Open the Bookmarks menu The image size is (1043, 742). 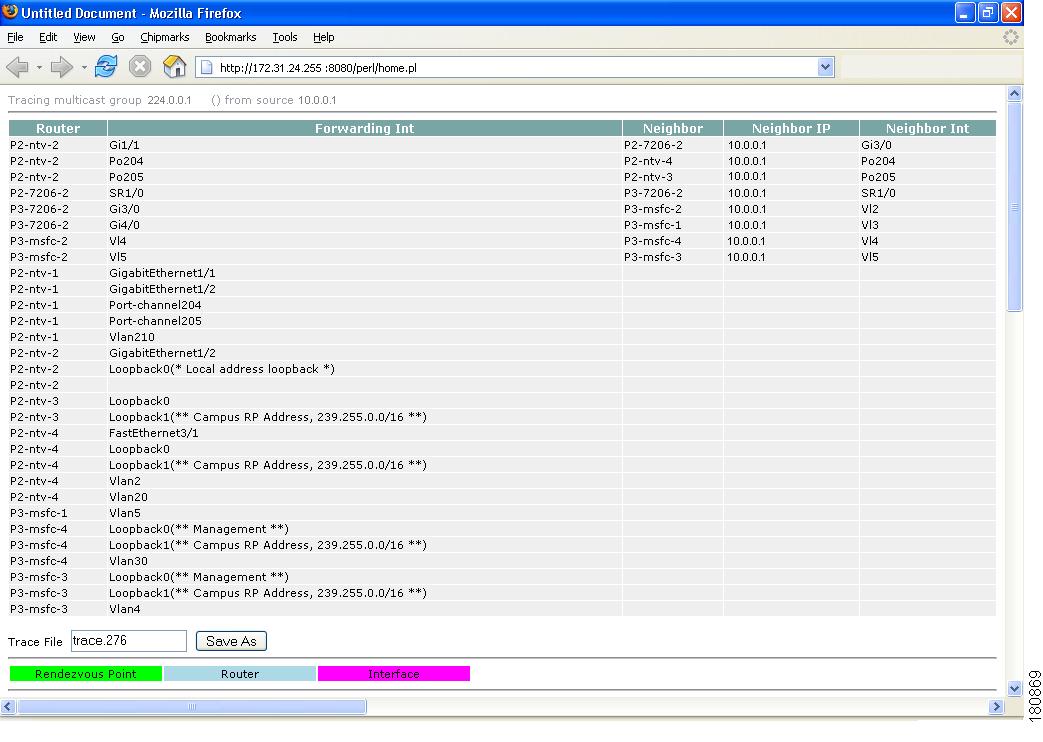[230, 37]
